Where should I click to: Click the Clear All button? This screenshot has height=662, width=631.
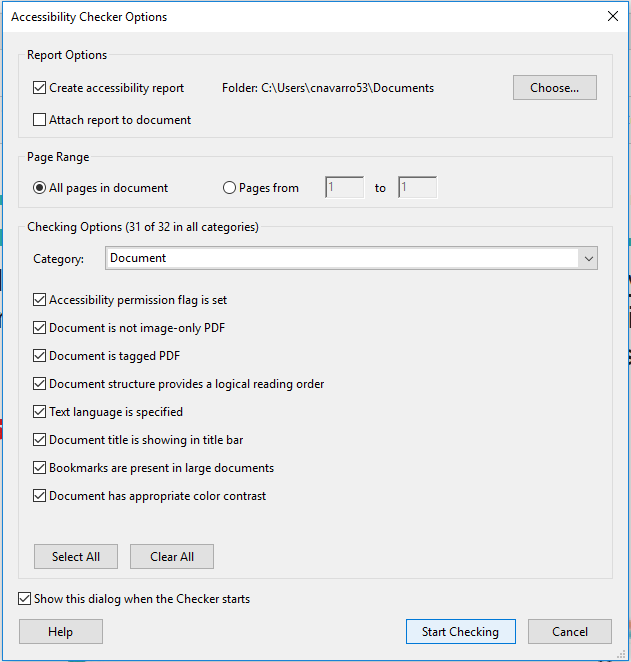[x=172, y=556]
